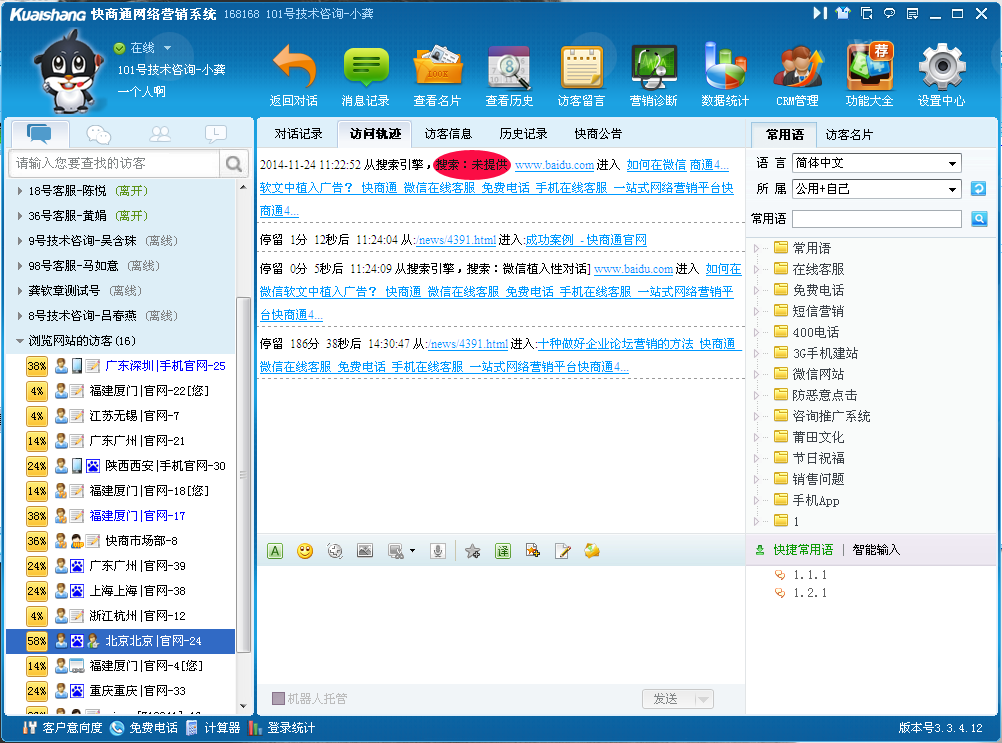This screenshot has width=1002, height=743.
Task: Expand the 在线客服 phrase folder
Action: click(x=756, y=269)
